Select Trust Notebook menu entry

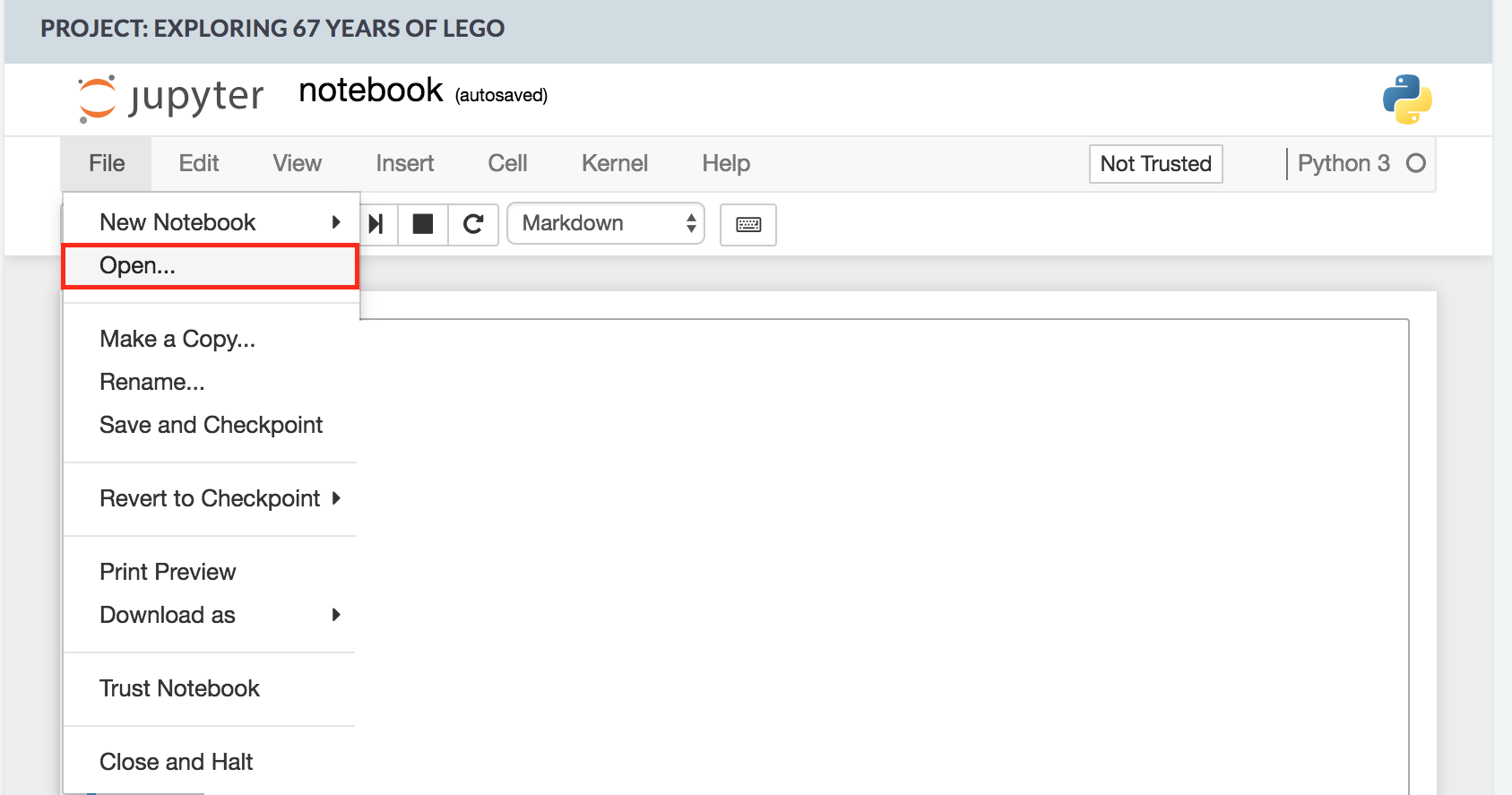click(179, 688)
